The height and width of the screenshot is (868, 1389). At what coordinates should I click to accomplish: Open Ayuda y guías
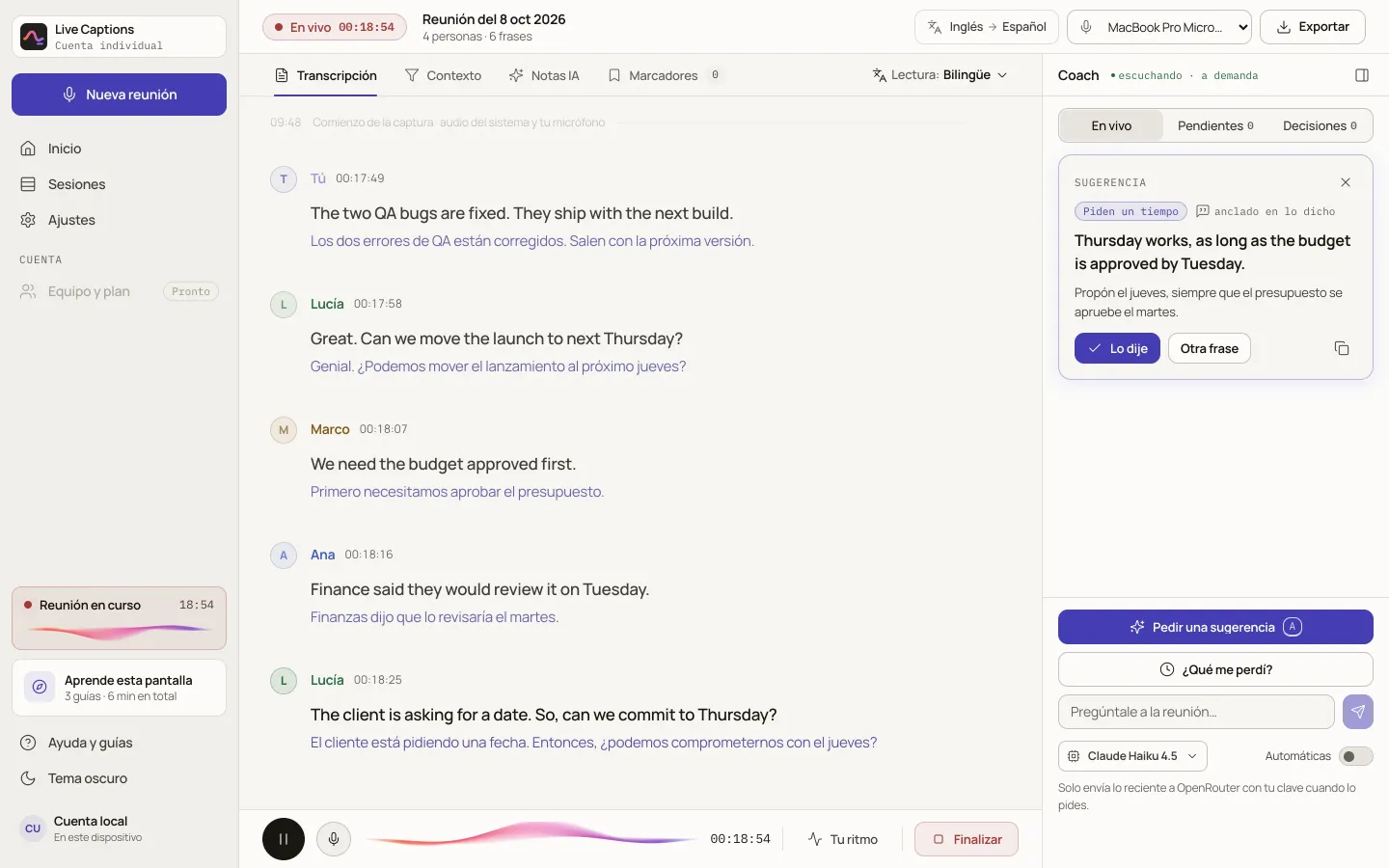click(x=120, y=743)
